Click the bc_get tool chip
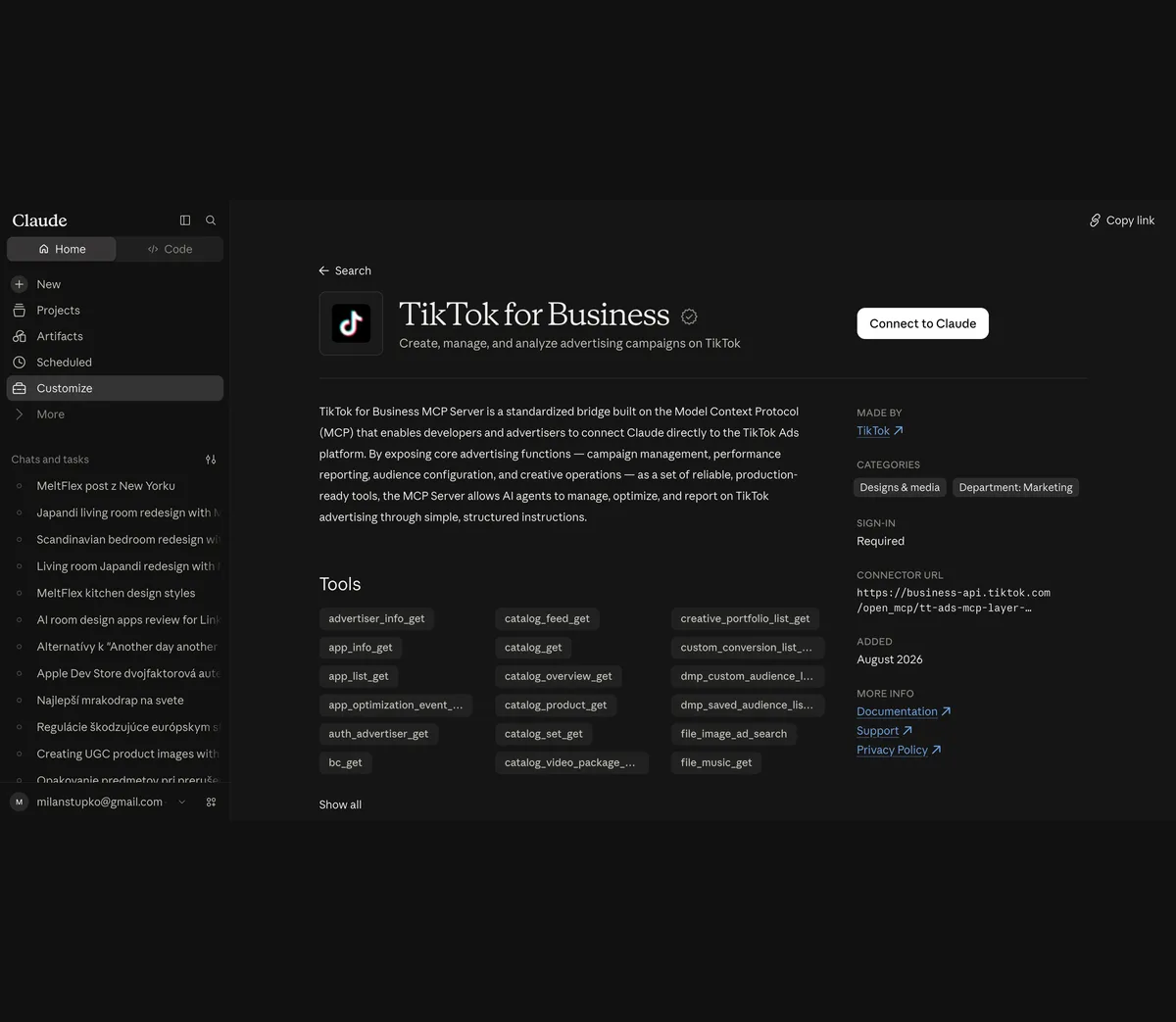This screenshot has width=1176, height=1022. coord(345,762)
